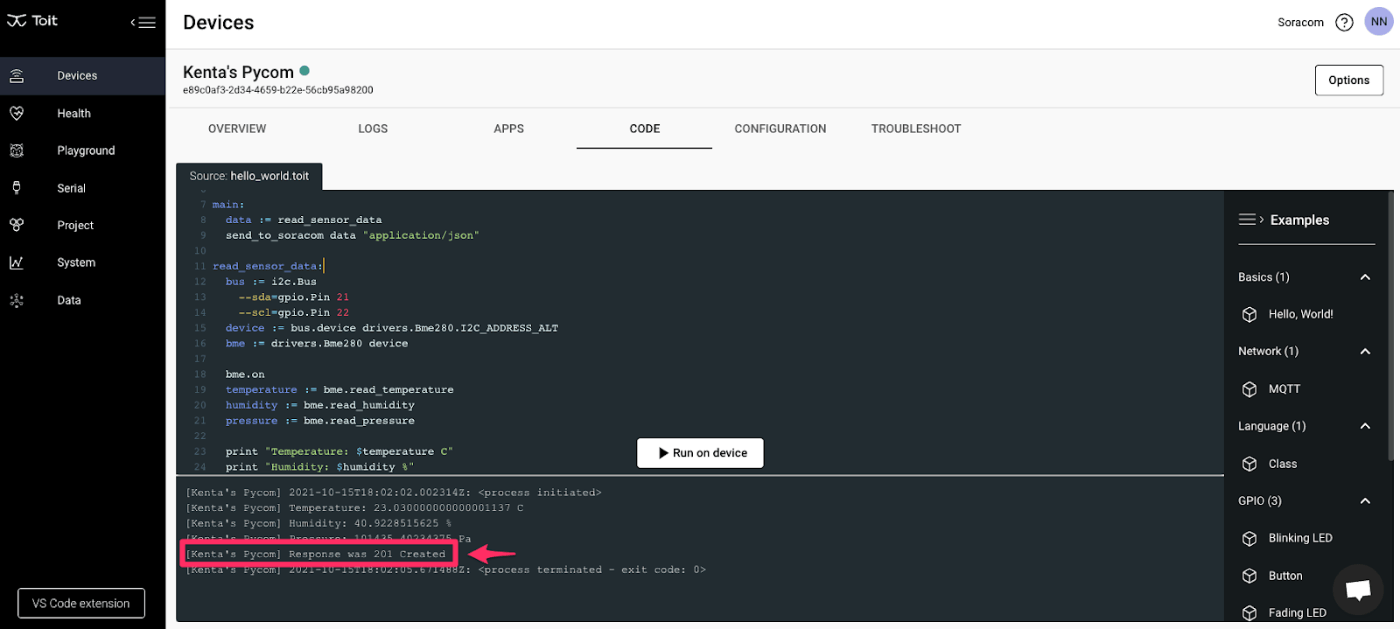Click the send_to_soracom code line
1400x629 pixels.
352,235
